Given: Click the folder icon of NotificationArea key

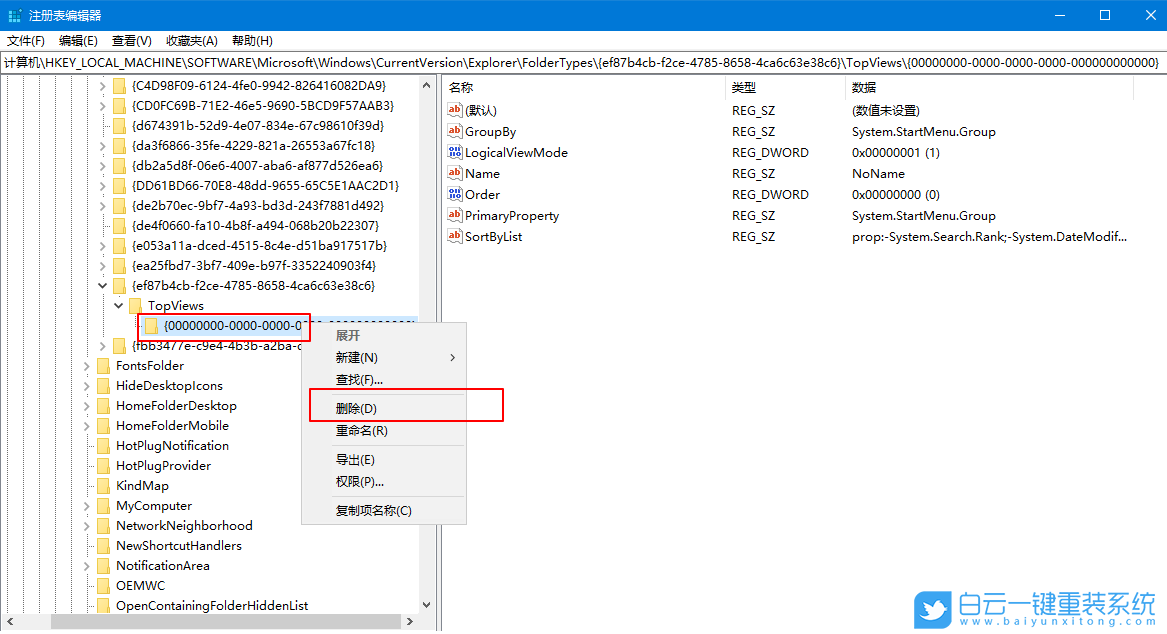Looking at the screenshot, I should pyautogui.click(x=103, y=565).
